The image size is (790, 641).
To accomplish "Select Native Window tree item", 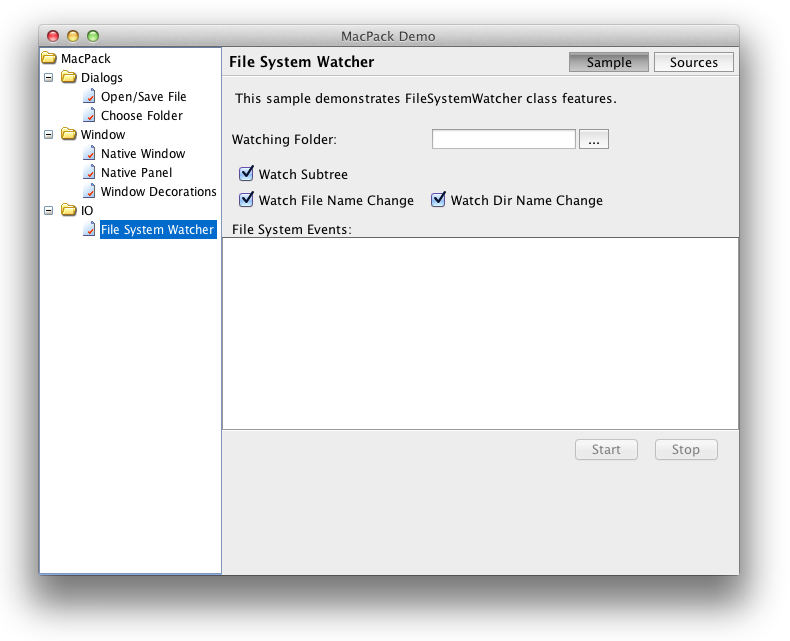I will pyautogui.click(x=143, y=153).
